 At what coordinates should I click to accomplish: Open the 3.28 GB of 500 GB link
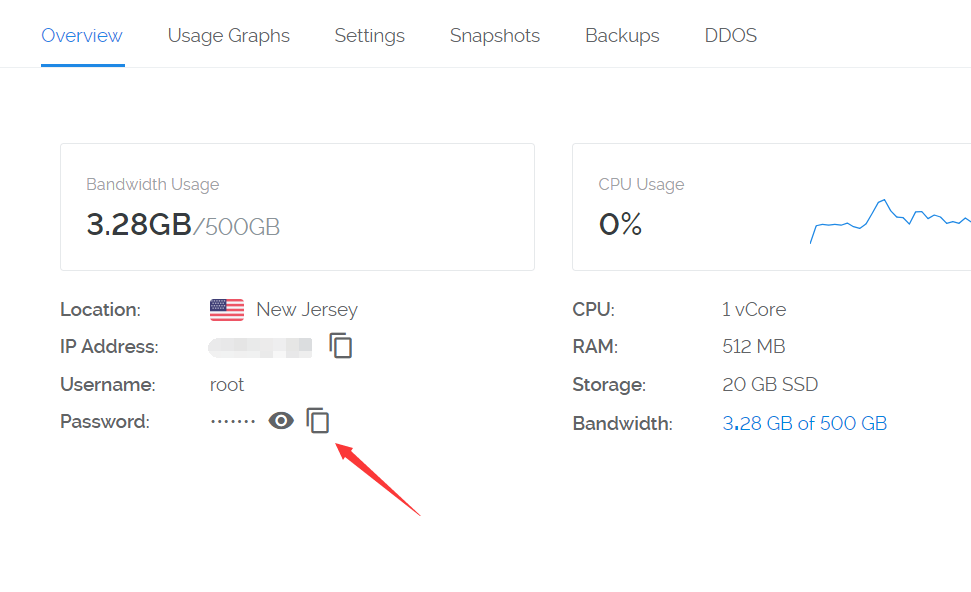[x=805, y=423]
